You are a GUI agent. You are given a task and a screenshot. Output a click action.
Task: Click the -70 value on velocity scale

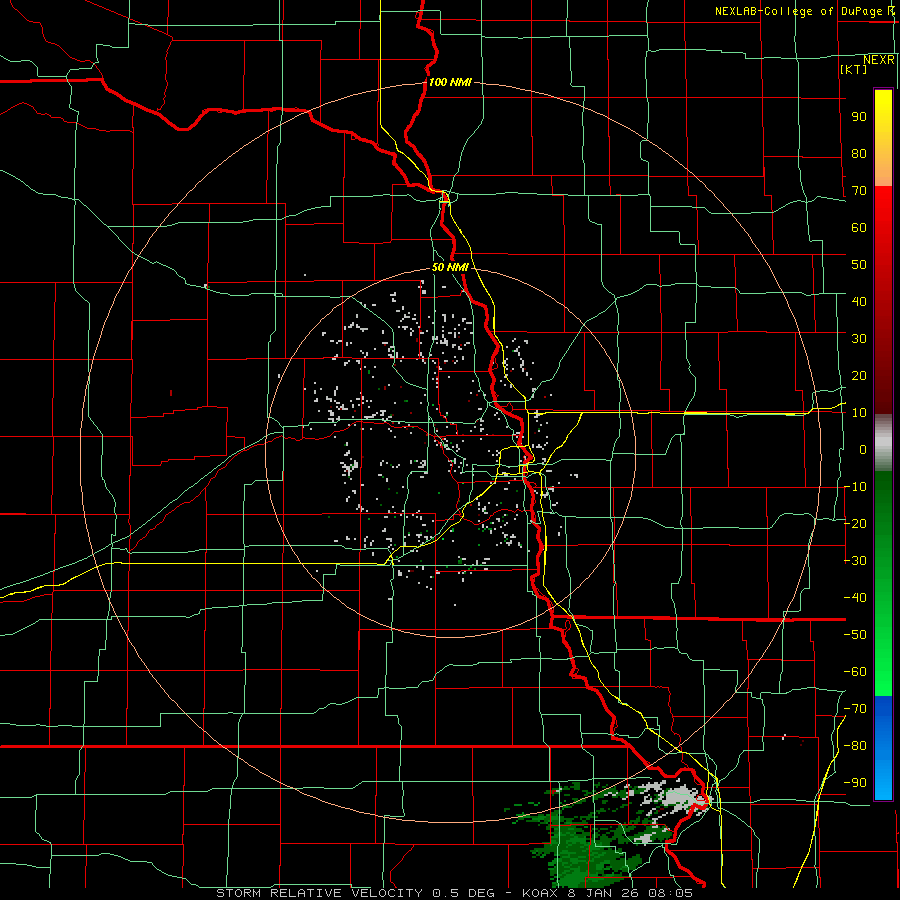coord(855,709)
